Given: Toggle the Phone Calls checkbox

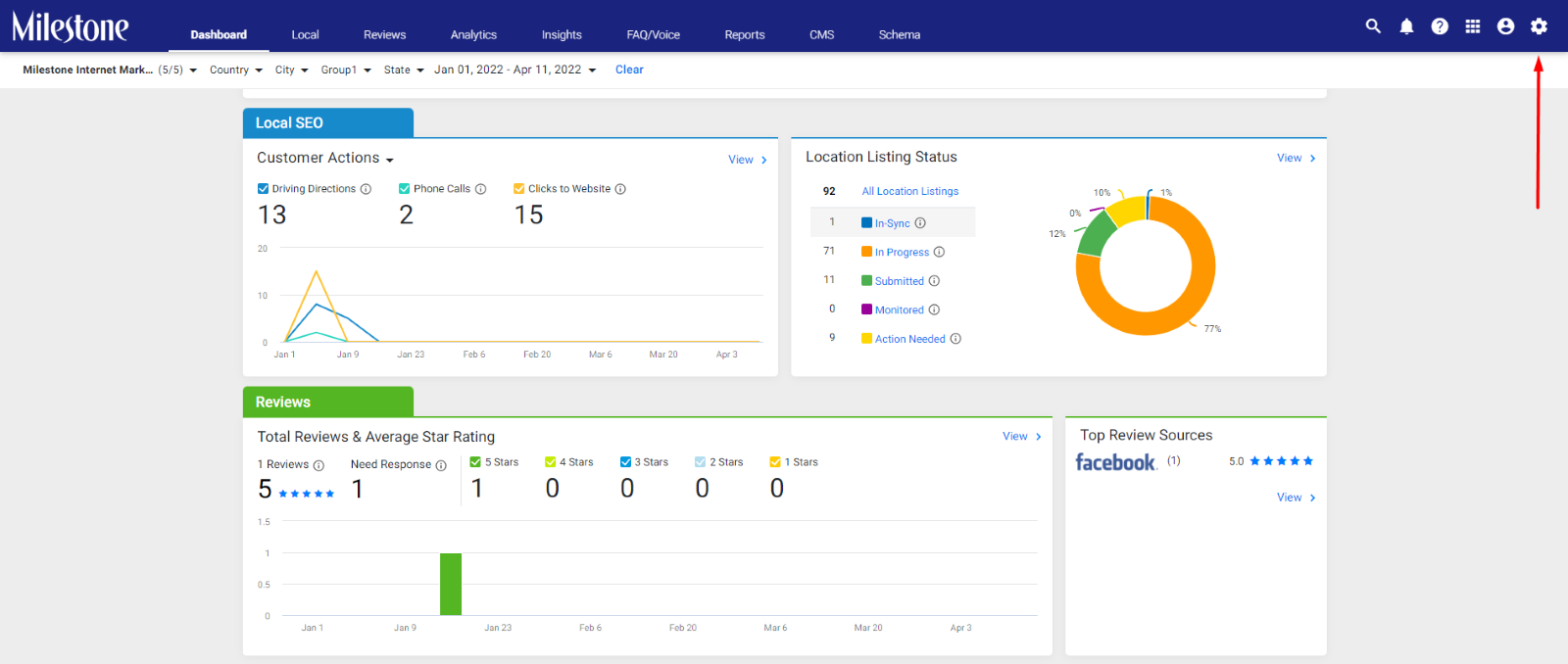Looking at the screenshot, I should [404, 189].
